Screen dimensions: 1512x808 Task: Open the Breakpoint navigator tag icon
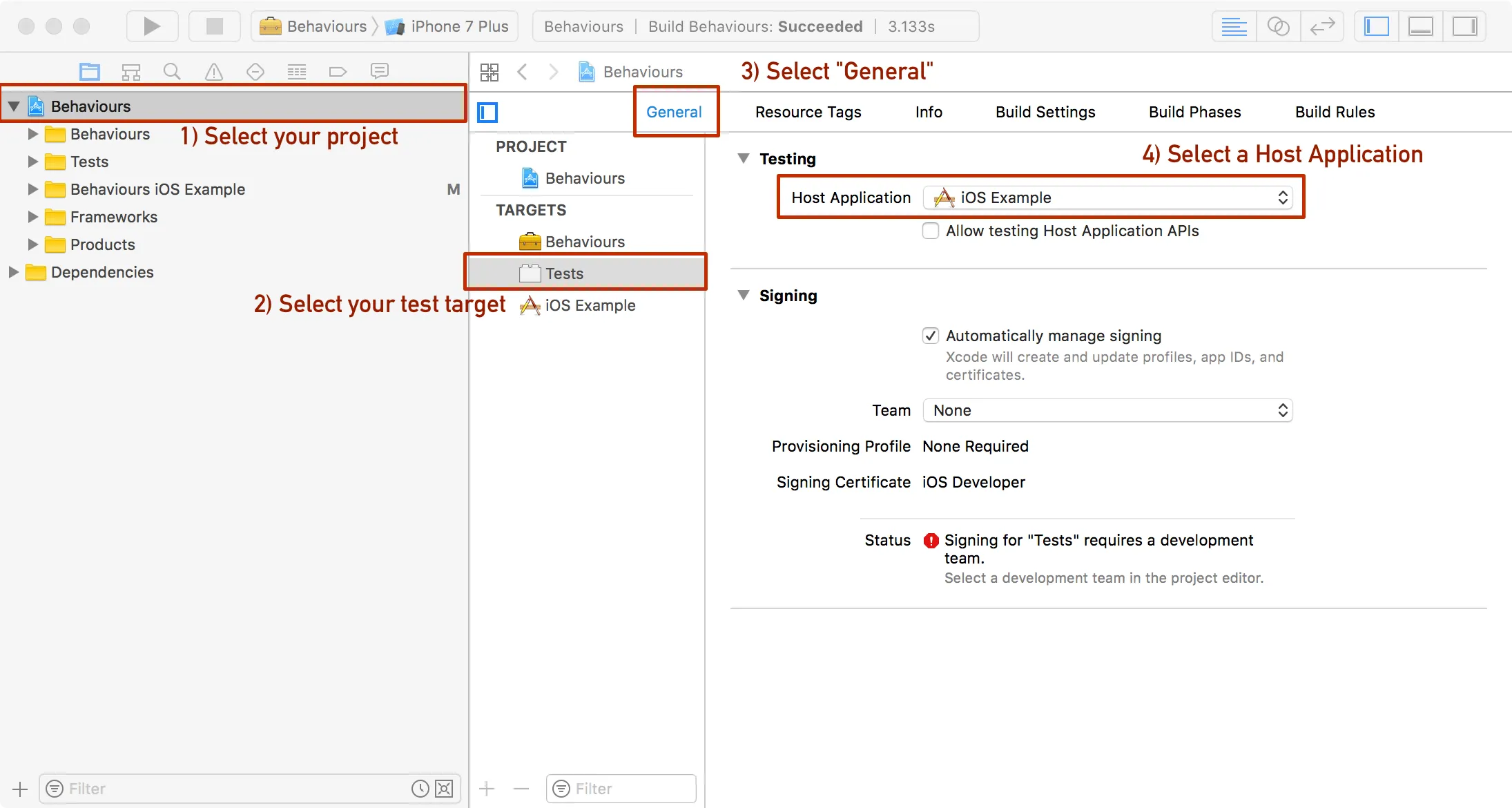(338, 71)
